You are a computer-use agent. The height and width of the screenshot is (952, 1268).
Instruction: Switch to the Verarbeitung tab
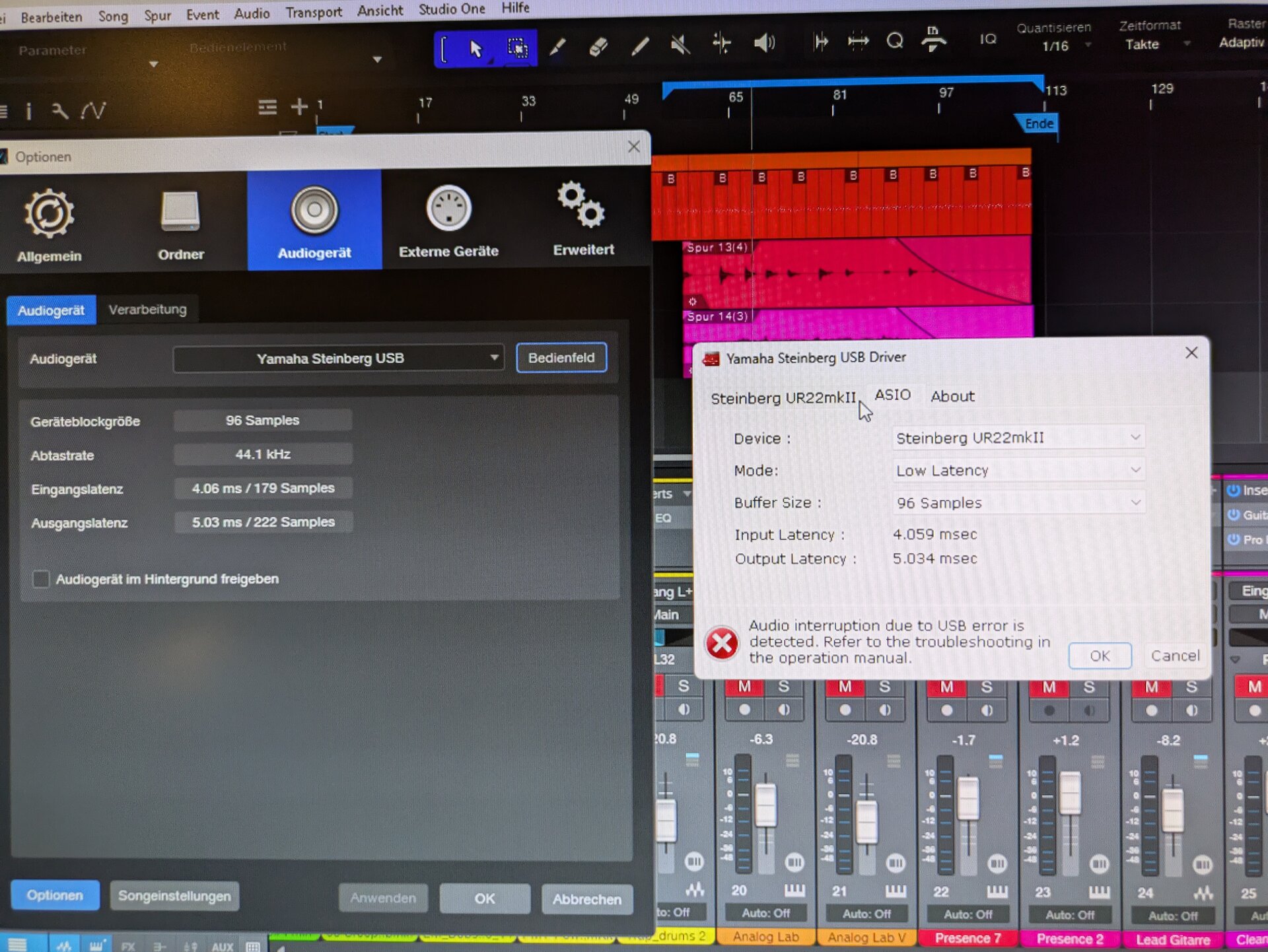pyautogui.click(x=147, y=310)
